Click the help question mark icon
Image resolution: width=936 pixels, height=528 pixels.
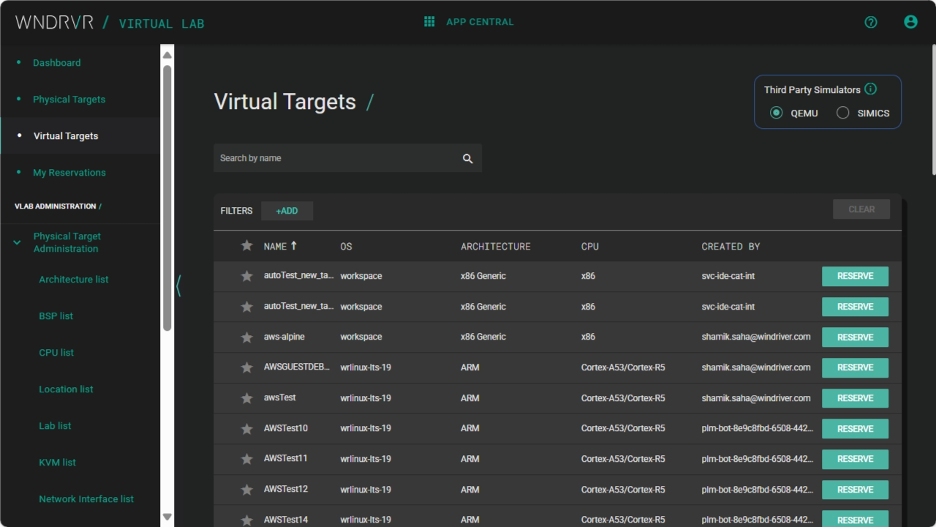click(x=870, y=22)
